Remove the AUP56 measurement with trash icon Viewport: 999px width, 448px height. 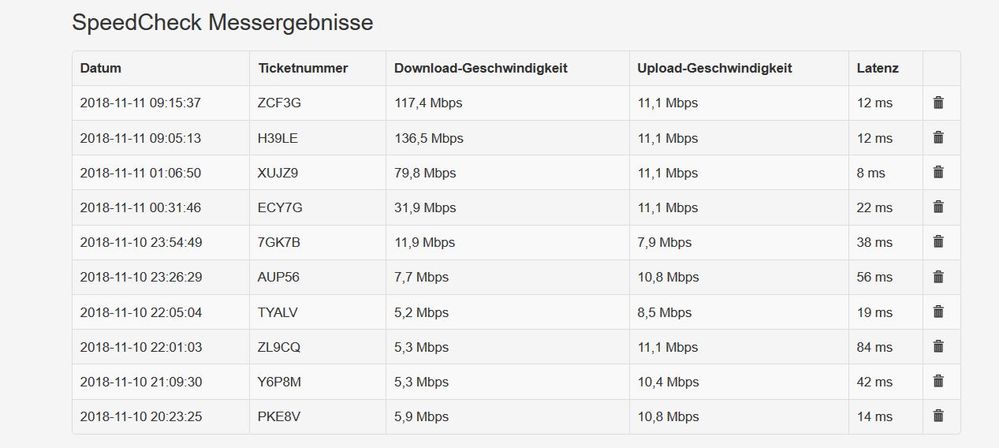(938, 276)
